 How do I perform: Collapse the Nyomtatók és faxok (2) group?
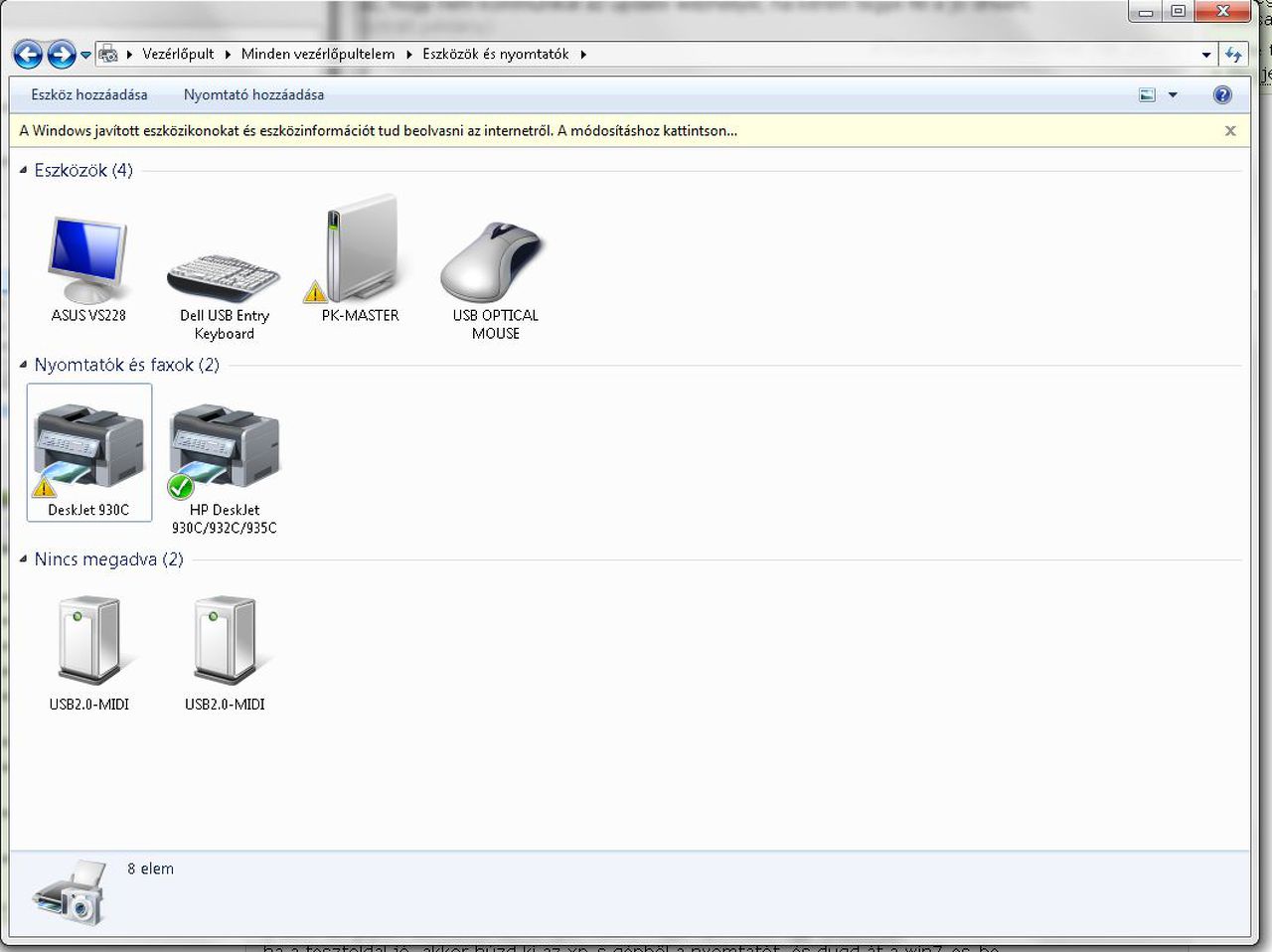tap(23, 365)
